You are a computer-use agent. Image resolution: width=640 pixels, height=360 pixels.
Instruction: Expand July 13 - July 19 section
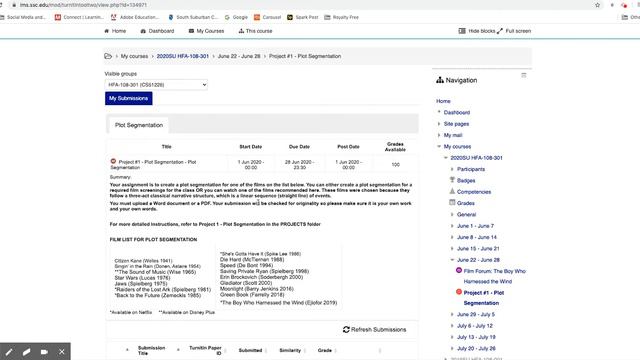click(452, 337)
